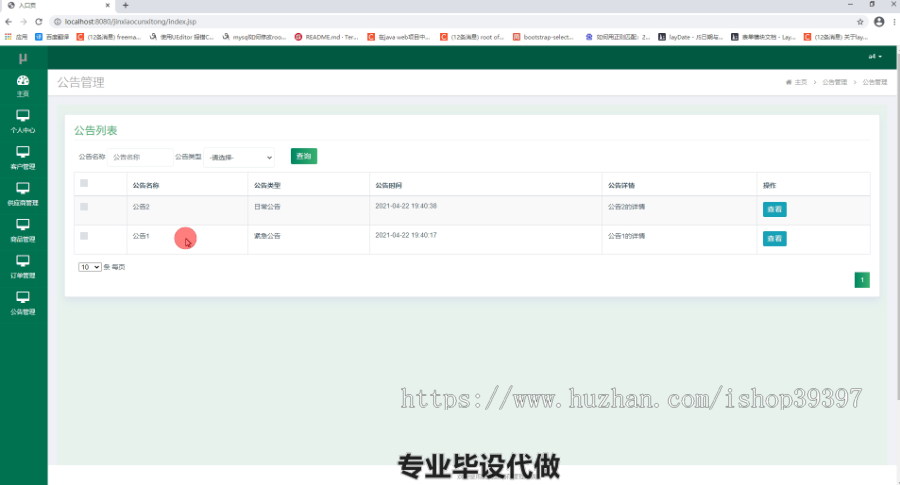Viewport: 900px width, 485px height.
Task: Open the freemarker bookmark
Action: 109,37
